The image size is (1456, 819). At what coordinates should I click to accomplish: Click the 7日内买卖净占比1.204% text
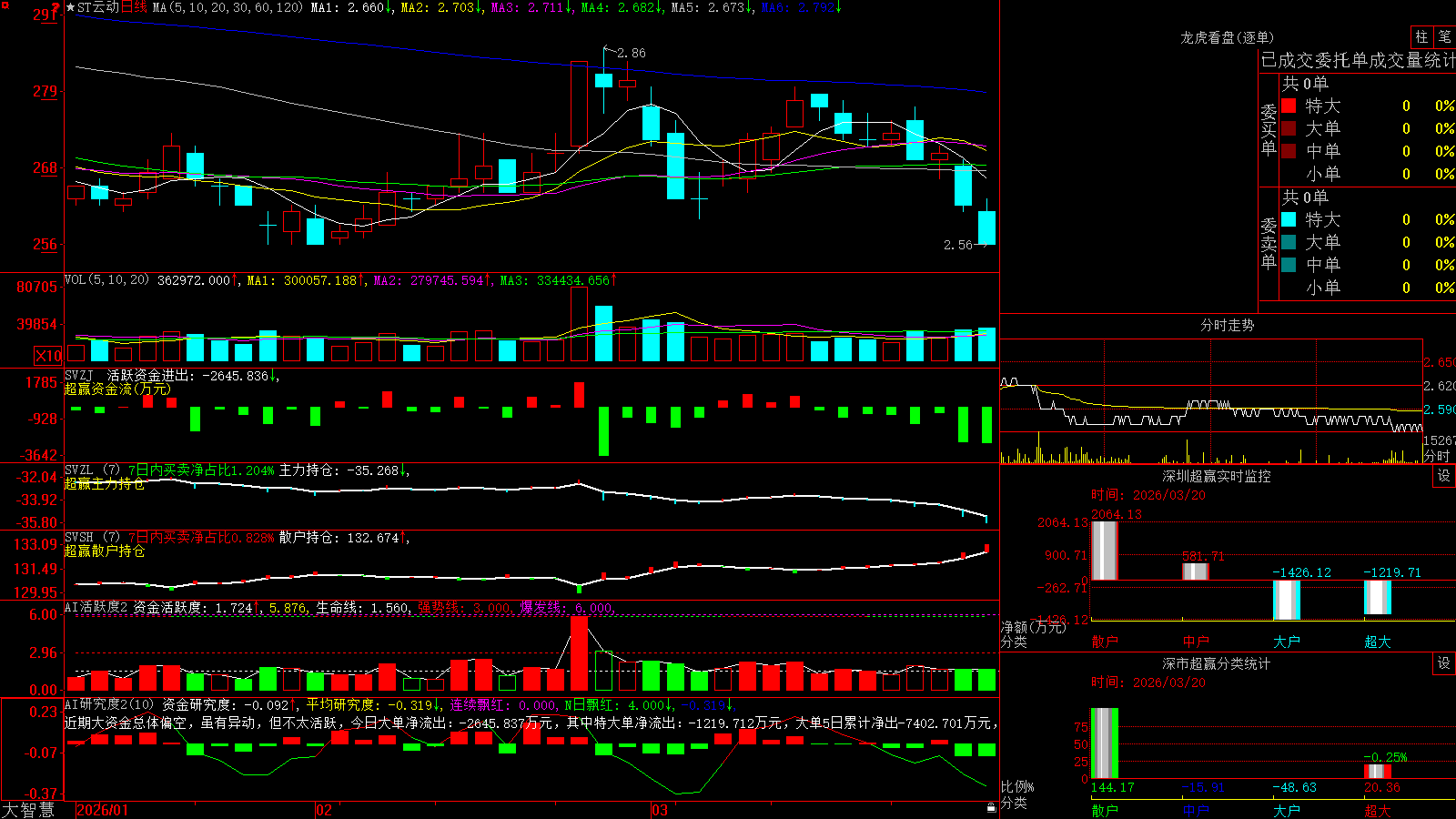(201, 470)
